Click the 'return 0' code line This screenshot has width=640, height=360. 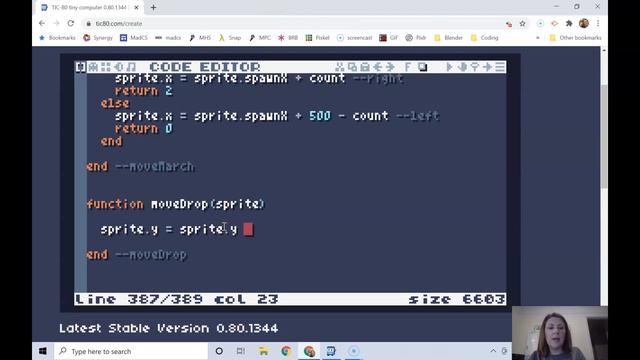pyautogui.click(x=144, y=129)
